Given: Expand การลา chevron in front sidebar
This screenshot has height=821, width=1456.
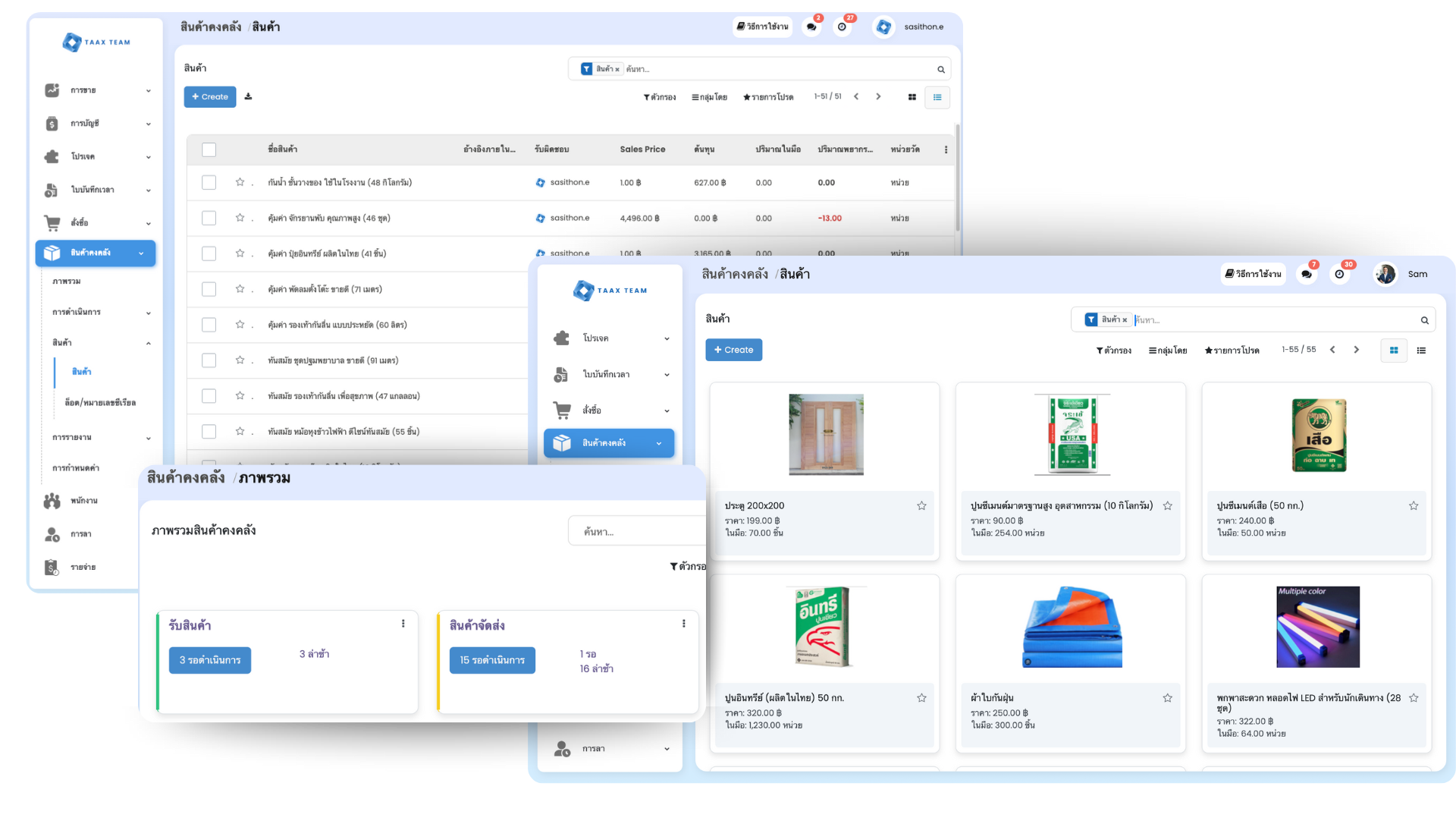Looking at the screenshot, I should pyautogui.click(x=667, y=749).
